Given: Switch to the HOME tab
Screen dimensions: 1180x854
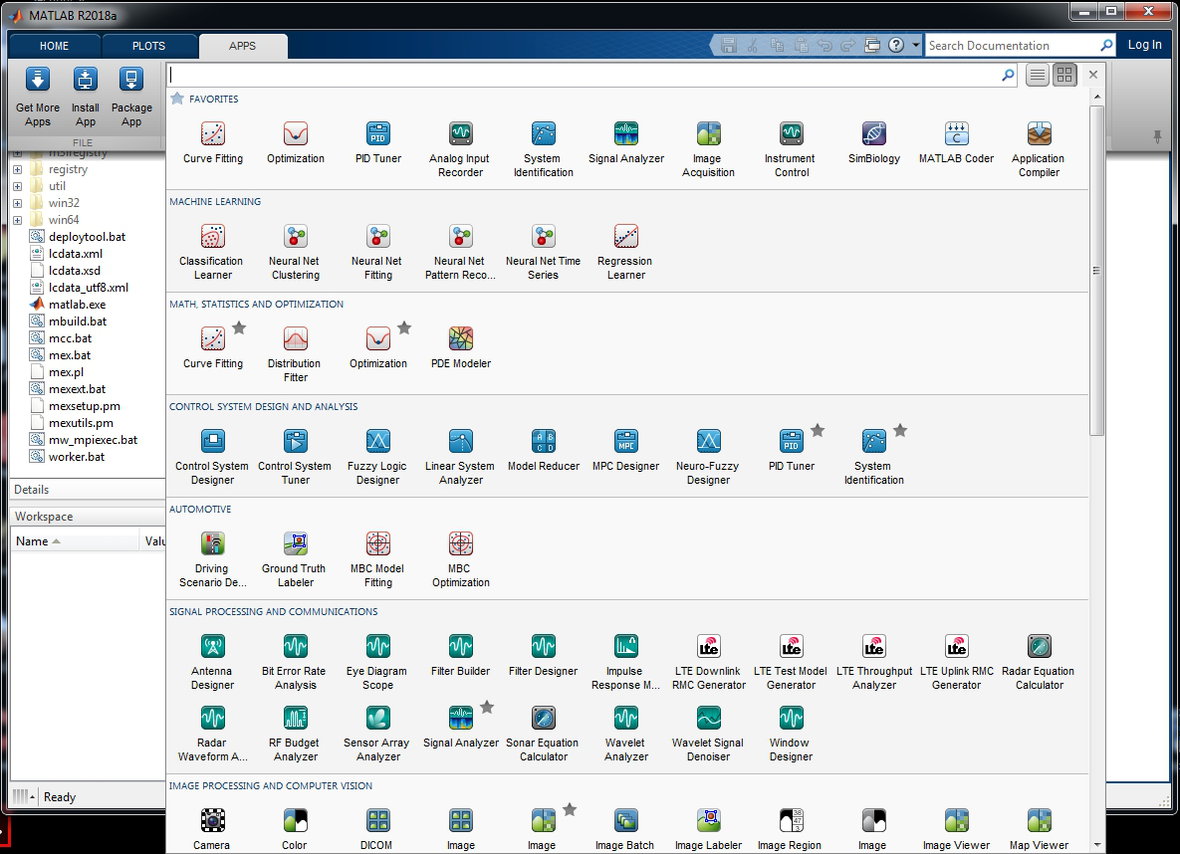Looking at the screenshot, I should [x=54, y=46].
